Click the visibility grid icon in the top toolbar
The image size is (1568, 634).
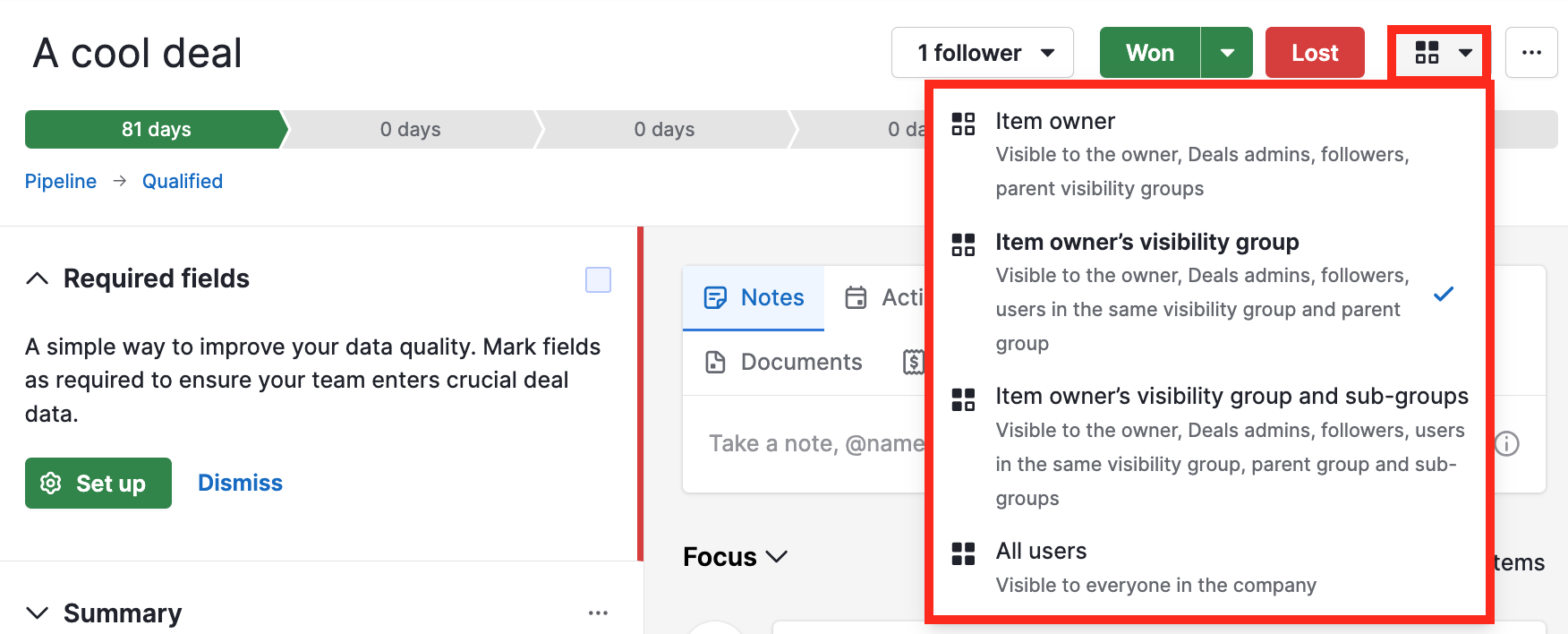click(1429, 52)
